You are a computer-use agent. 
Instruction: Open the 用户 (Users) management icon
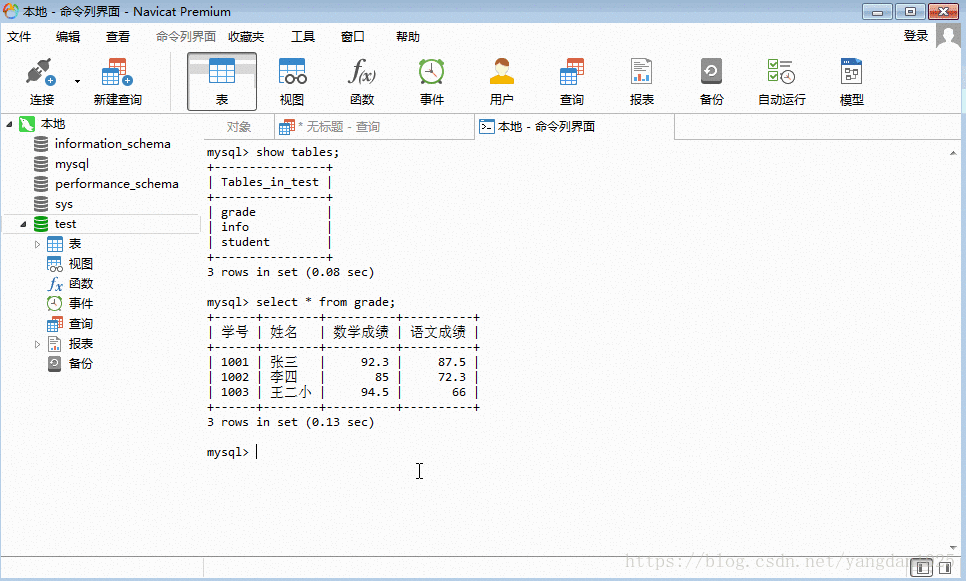501,80
